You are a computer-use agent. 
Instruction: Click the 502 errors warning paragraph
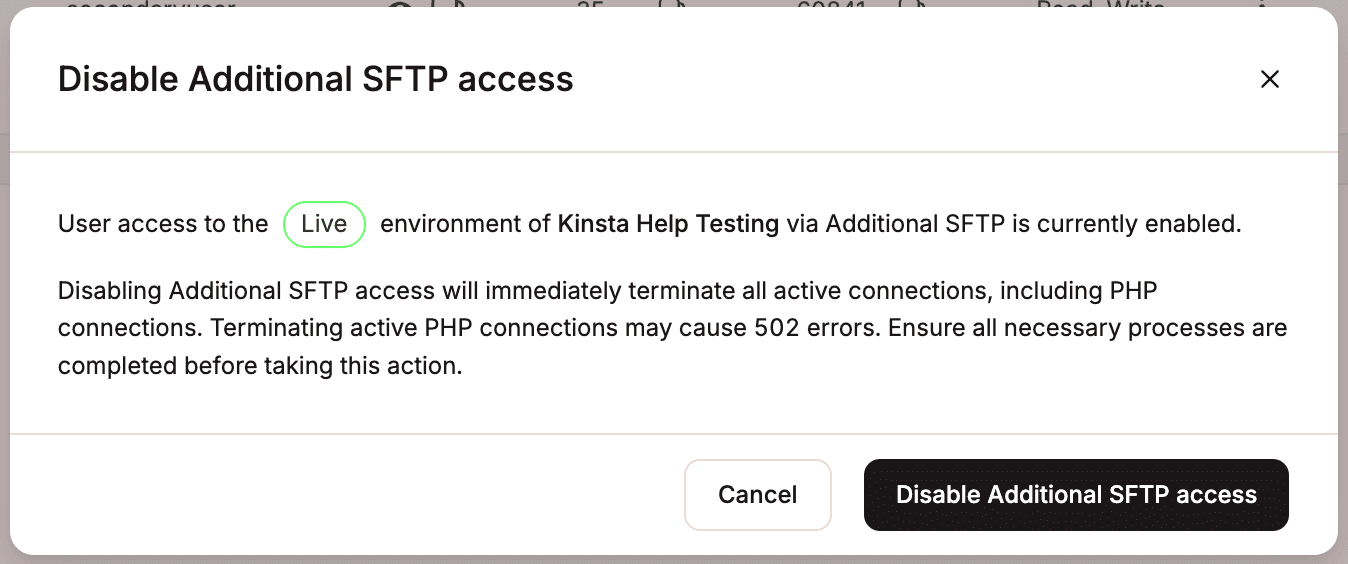(x=672, y=329)
